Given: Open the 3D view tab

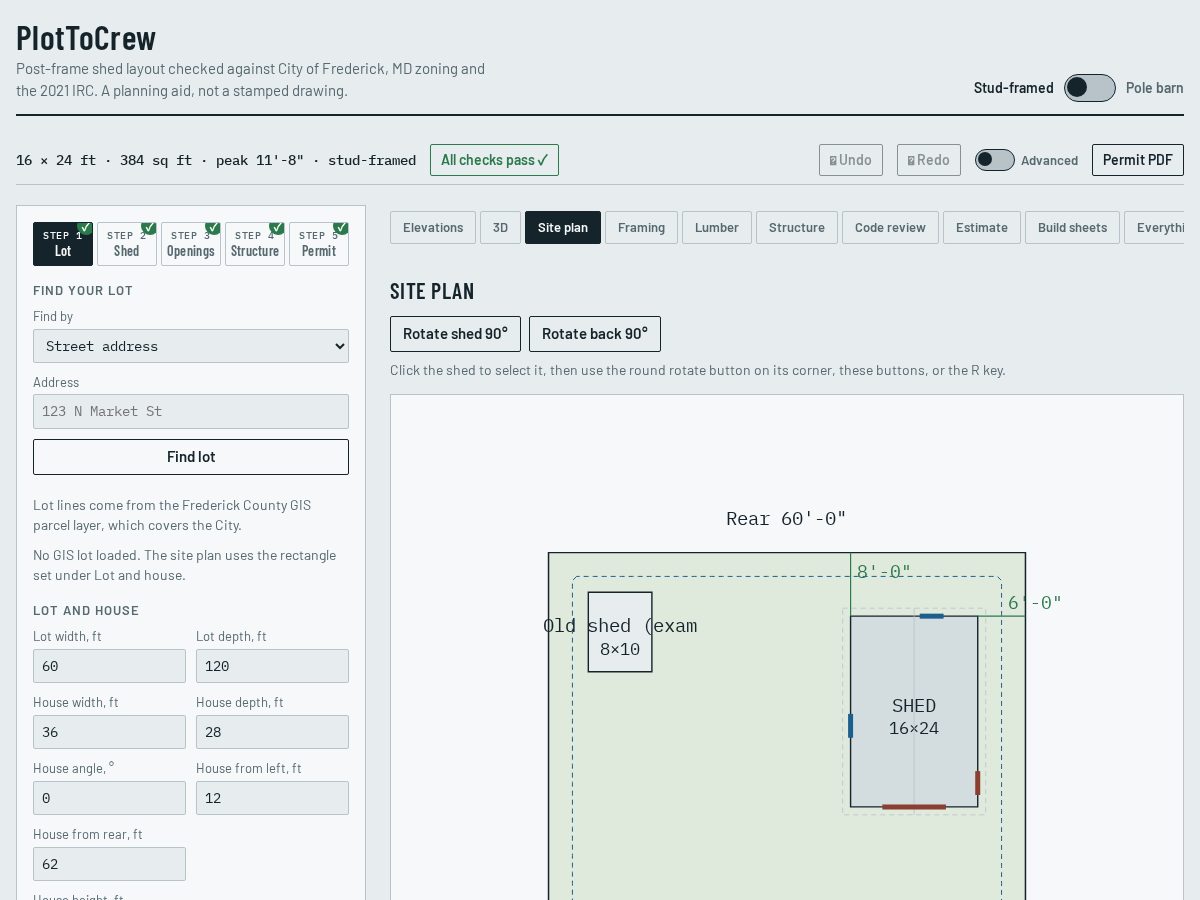Looking at the screenshot, I should [x=500, y=228].
